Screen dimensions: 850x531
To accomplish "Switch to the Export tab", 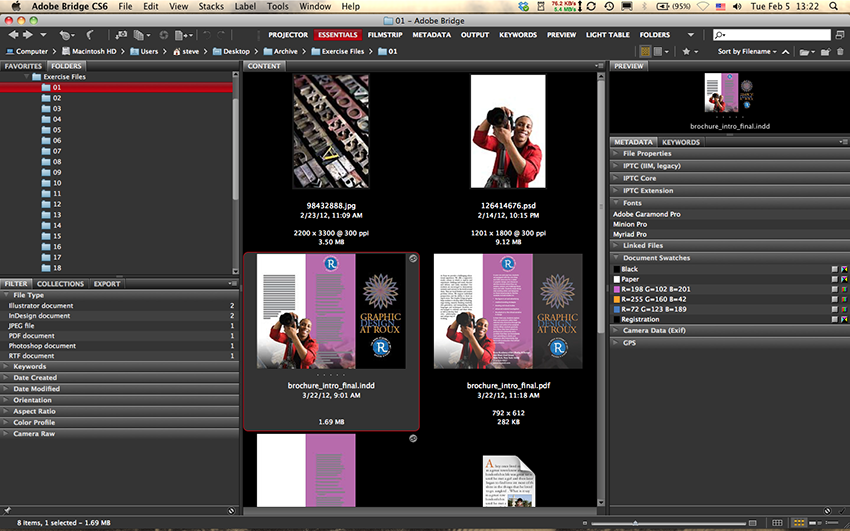I will click(107, 284).
